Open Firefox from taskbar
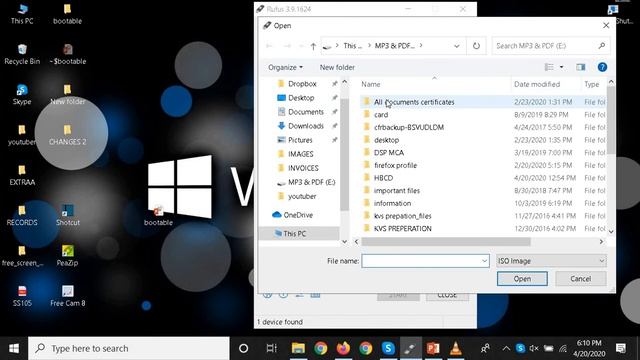This screenshot has width=640, height=360. (343, 348)
